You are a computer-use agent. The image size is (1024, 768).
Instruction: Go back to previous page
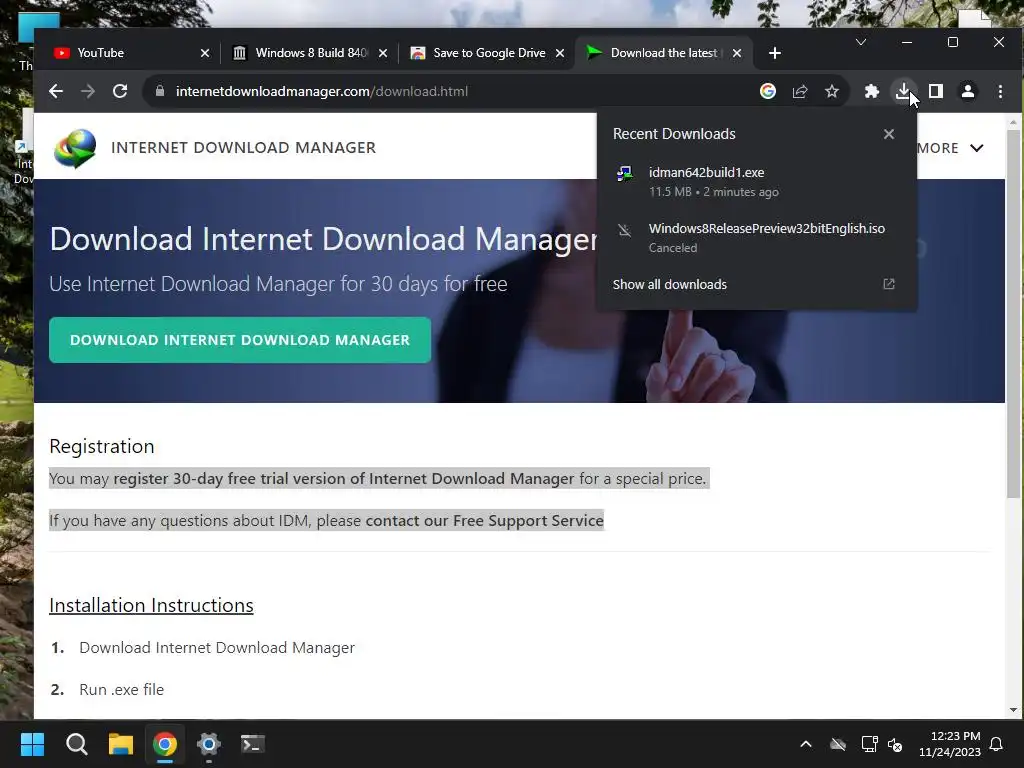pyautogui.click(x=56, y=91)
